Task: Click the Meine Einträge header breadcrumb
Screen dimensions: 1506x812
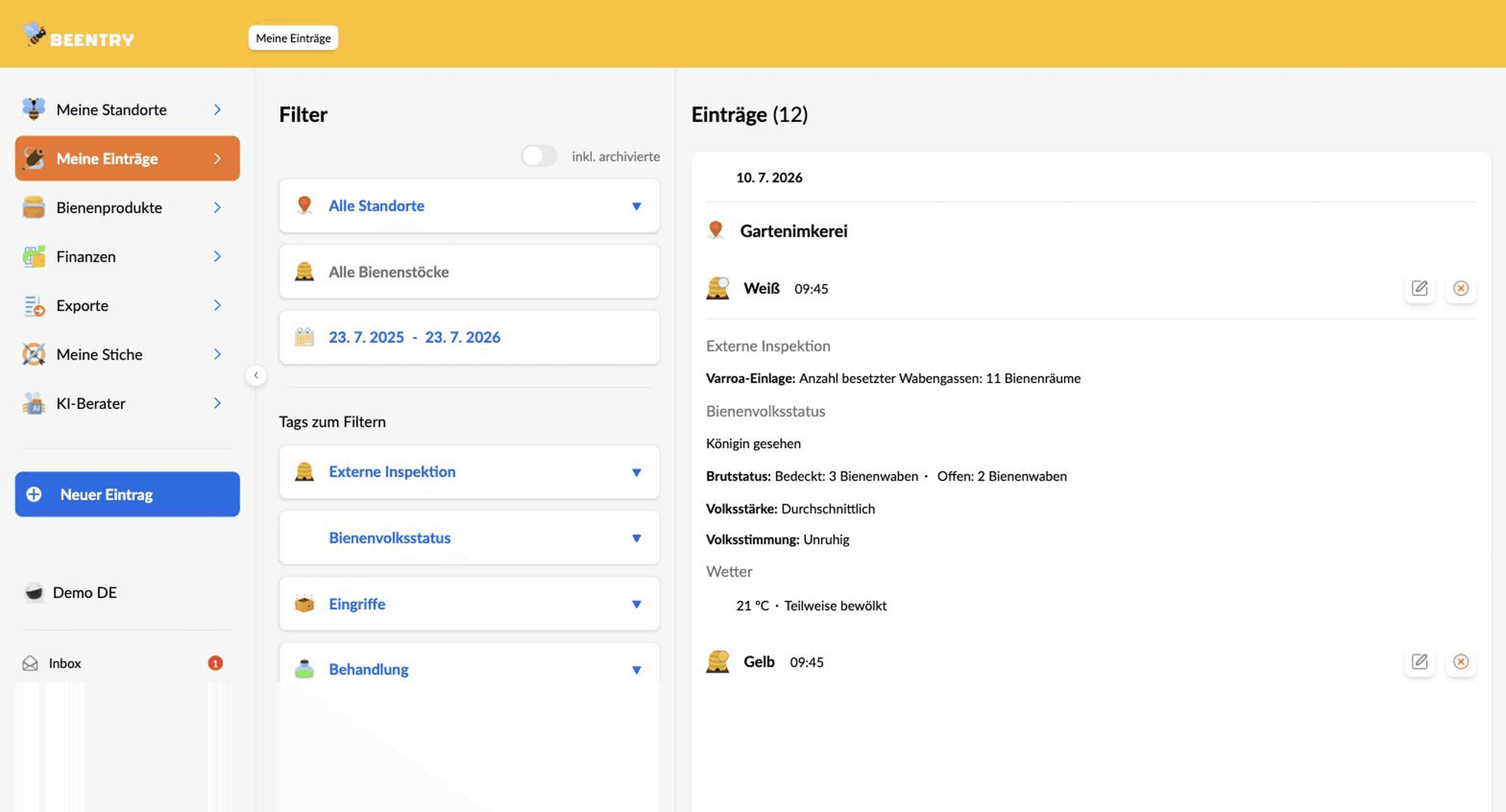Action: coord(293,38)
